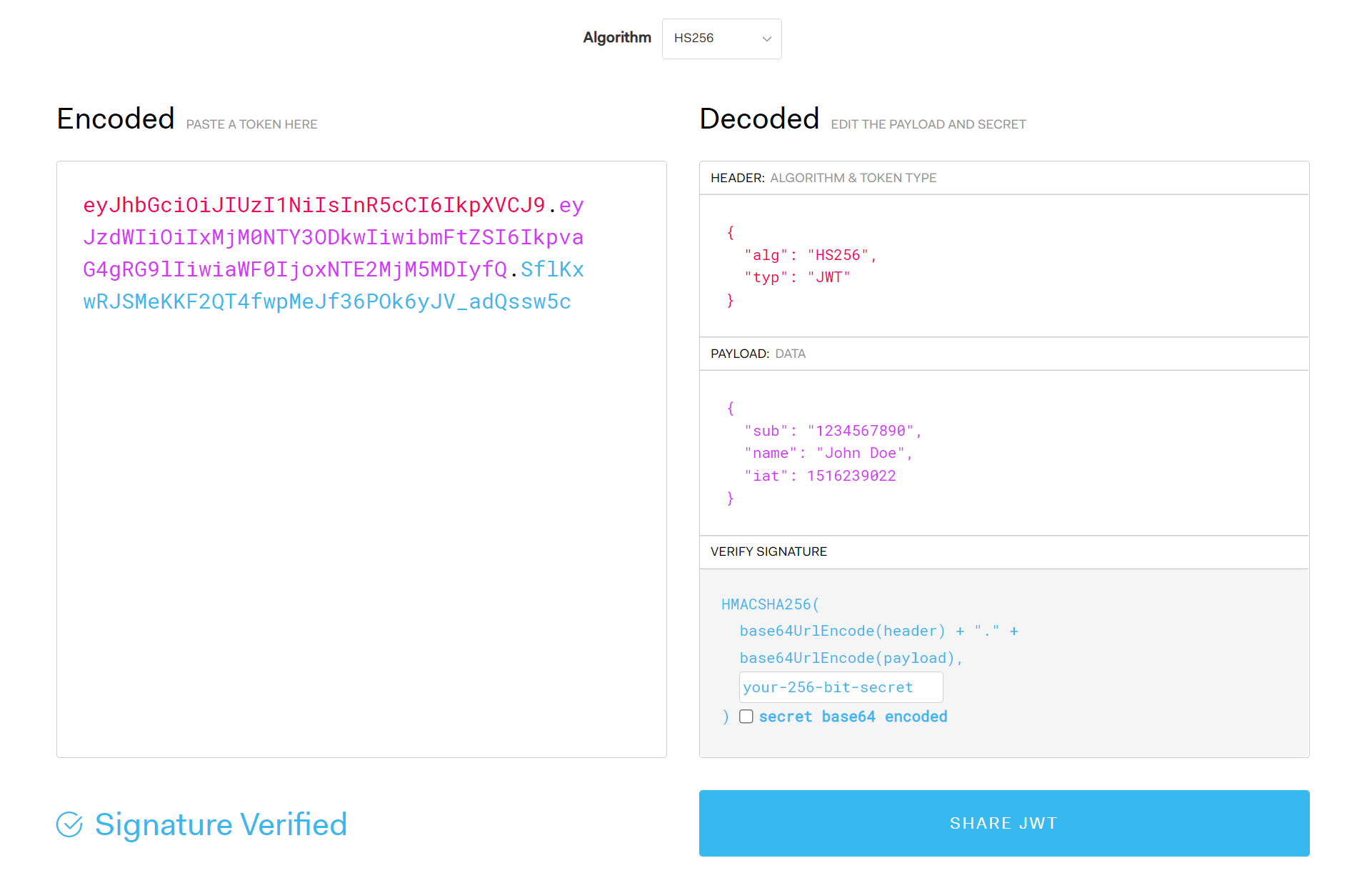
Task: Click the Signature Verified text
Action: [x=221, y=824]
